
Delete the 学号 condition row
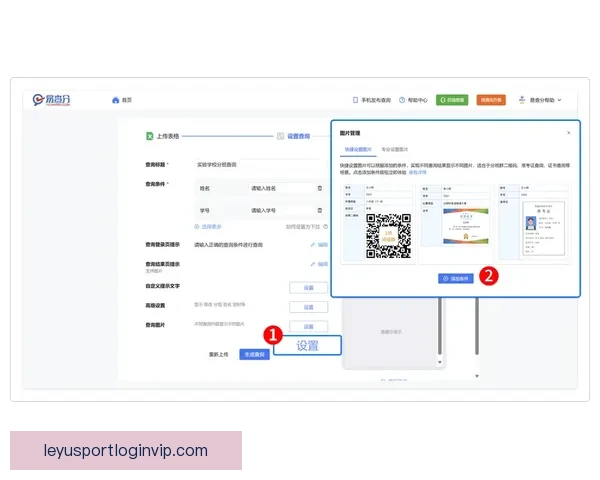tap(320, 211)
